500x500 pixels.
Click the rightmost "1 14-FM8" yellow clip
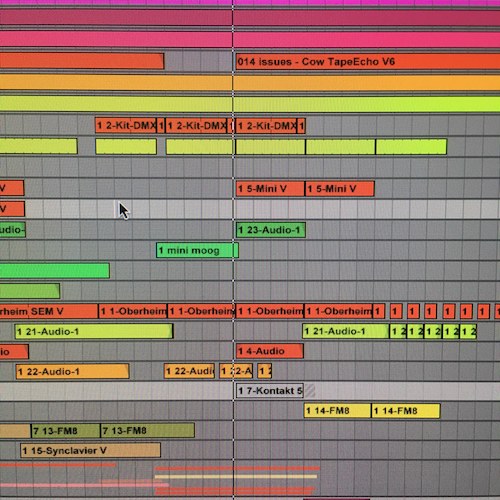click(406, 411)
